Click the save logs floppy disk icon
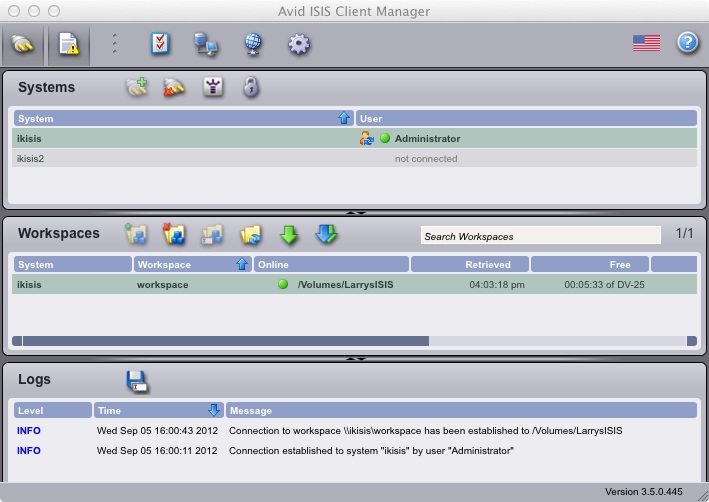 point(137,382)
